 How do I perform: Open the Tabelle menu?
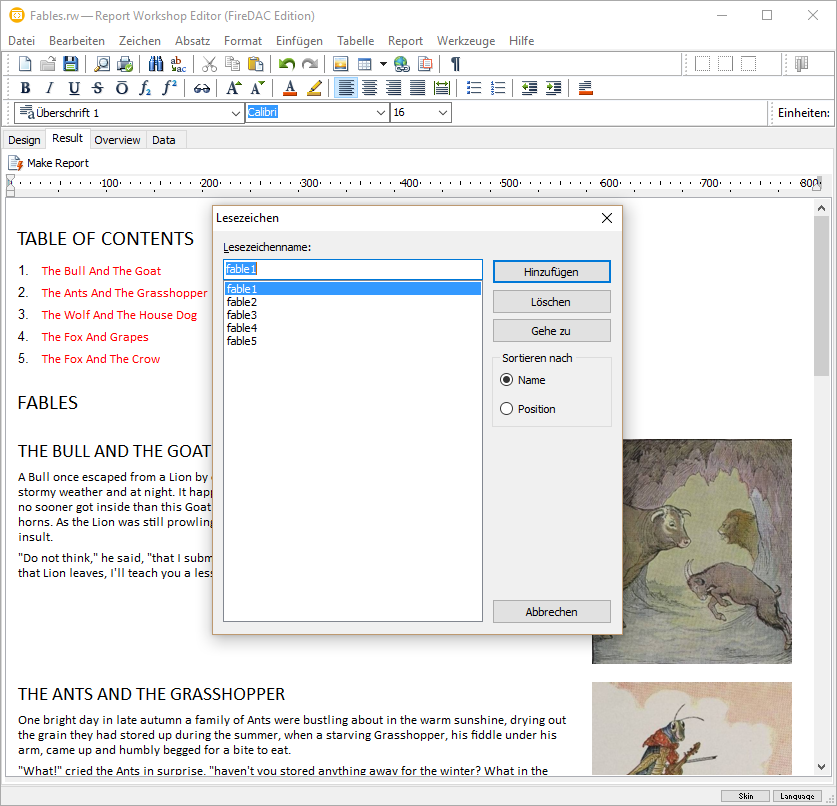click(355, 41)
